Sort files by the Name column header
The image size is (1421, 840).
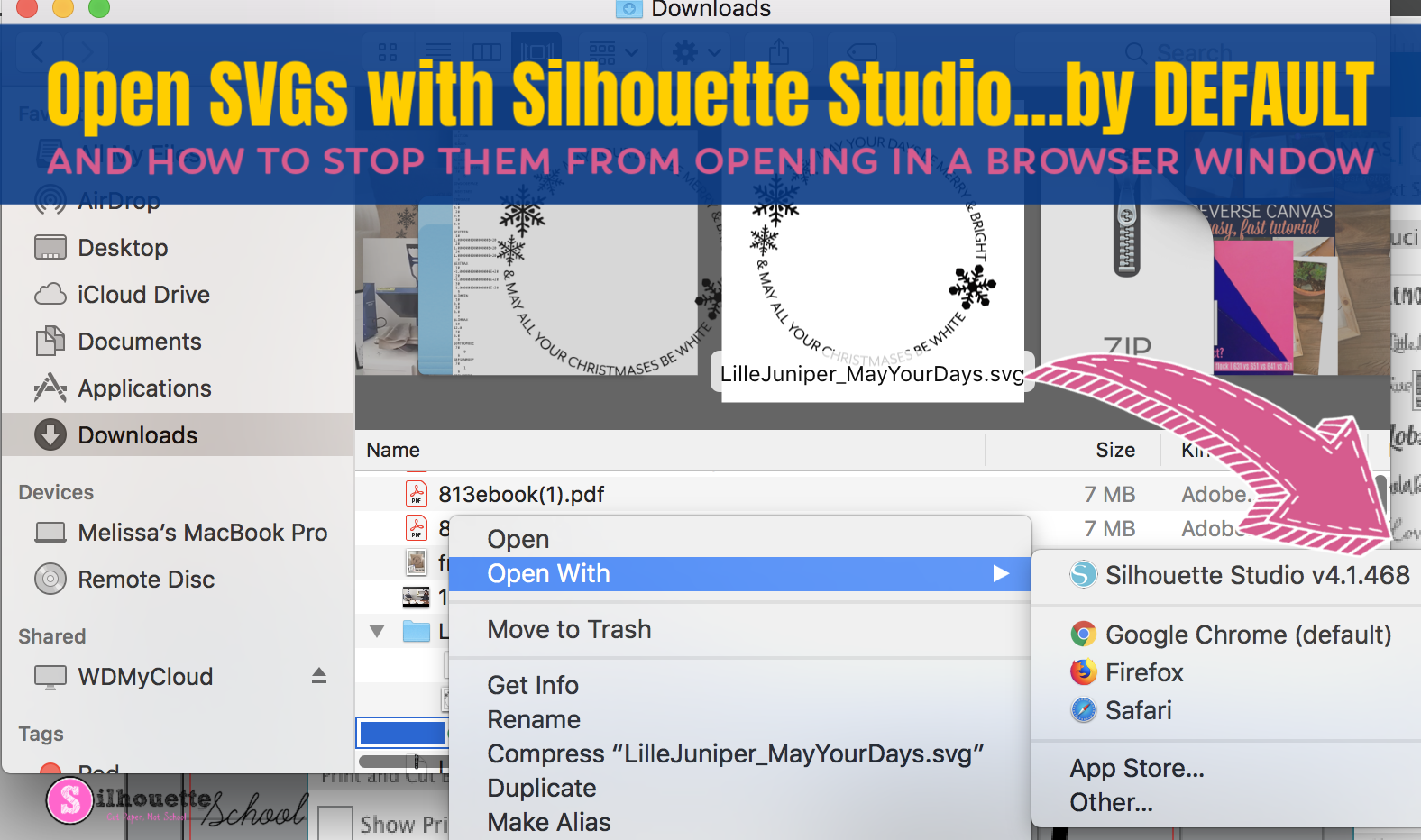click(x=393, y=450)
